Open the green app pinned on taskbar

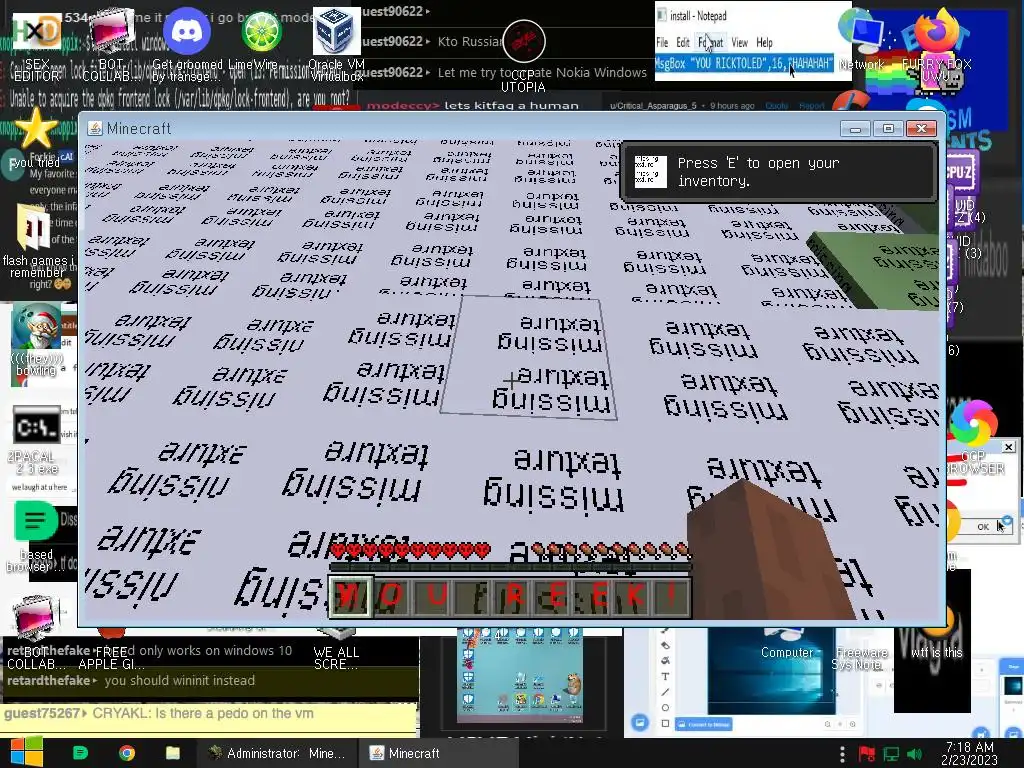(80, 753)
